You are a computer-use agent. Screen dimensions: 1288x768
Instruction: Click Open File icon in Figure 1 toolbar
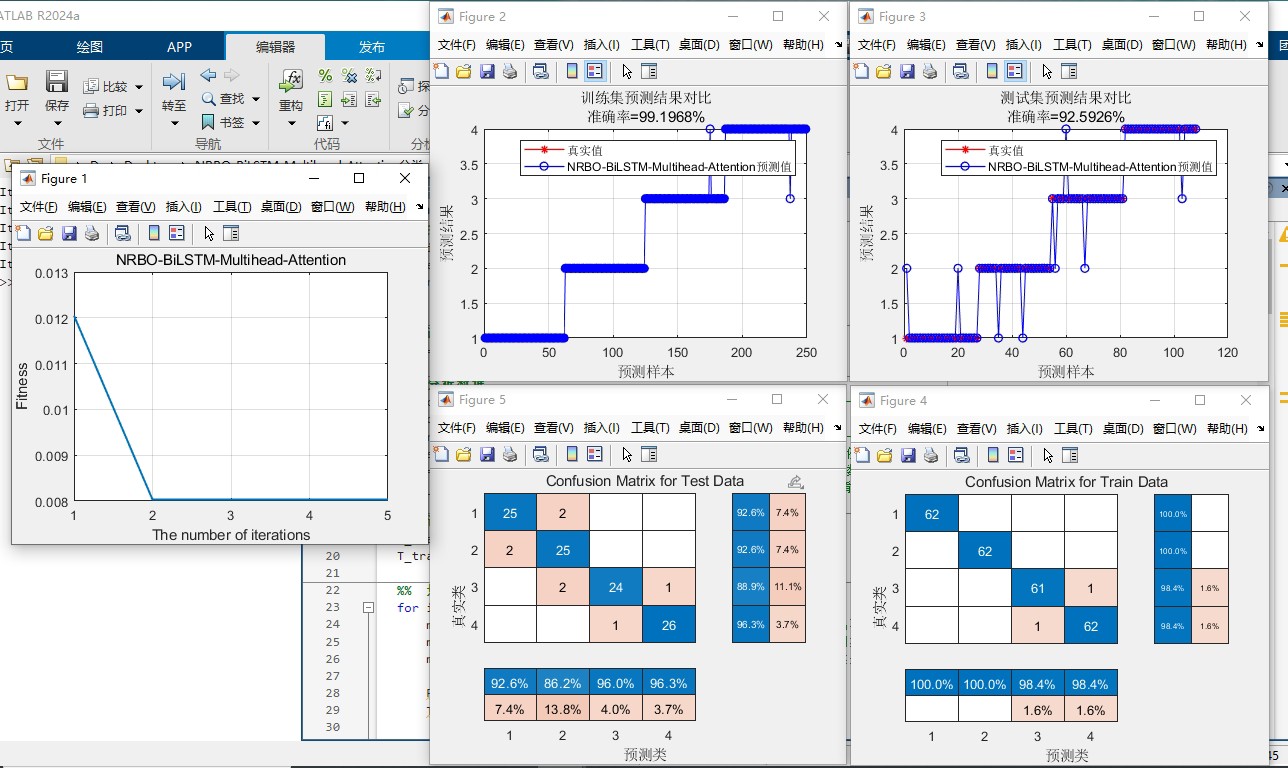46,233
